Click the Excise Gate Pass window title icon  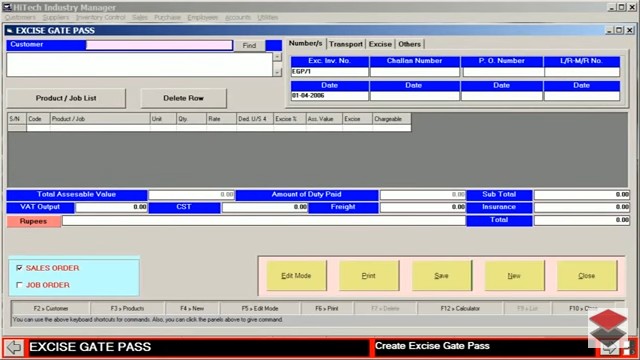click(x=10, y=31)
